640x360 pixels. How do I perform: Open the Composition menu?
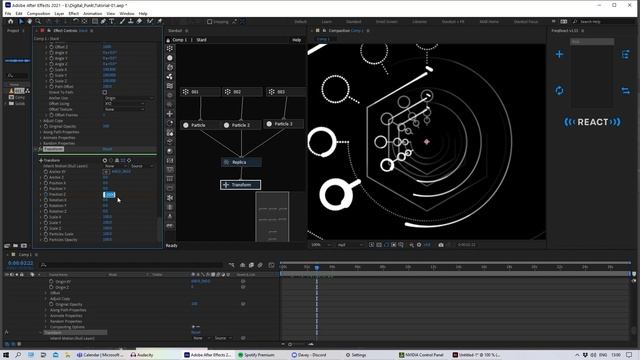click(38, 13)
